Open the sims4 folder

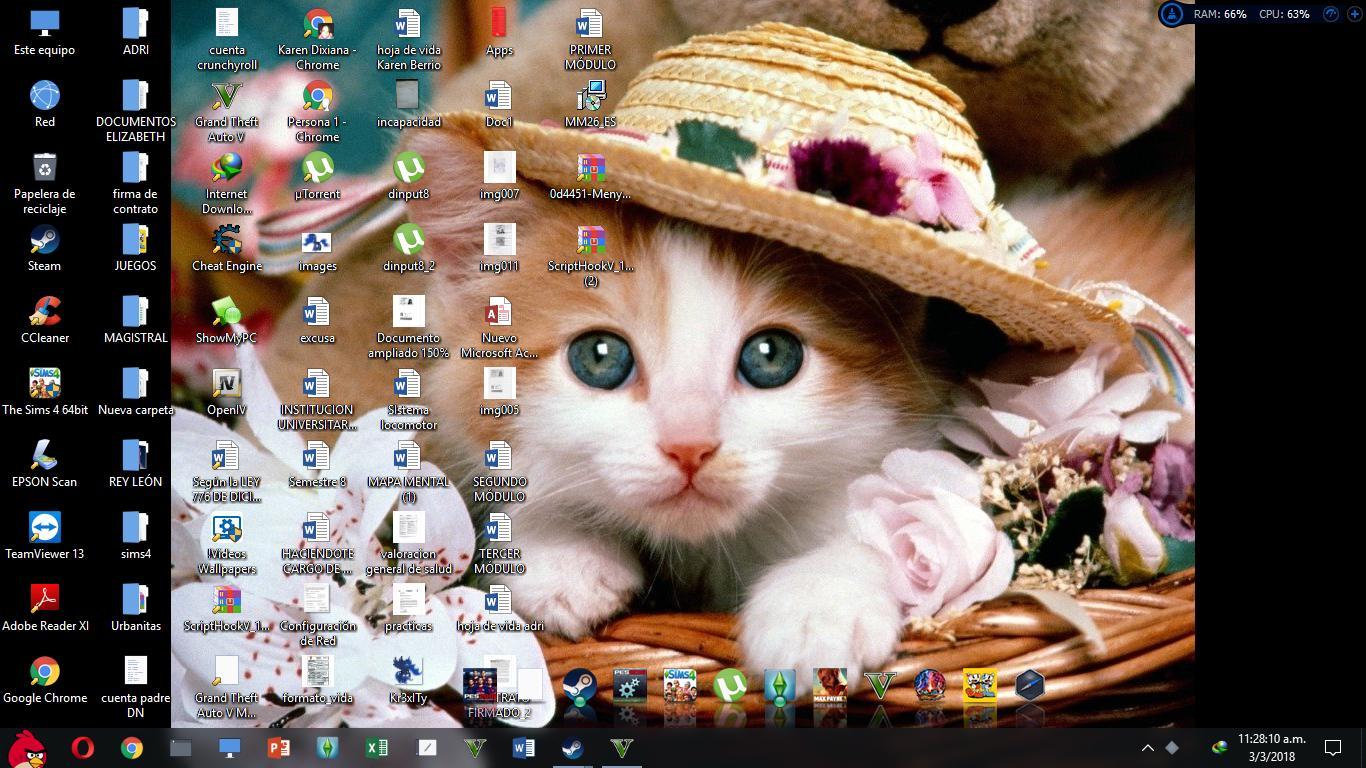pyautogui.click(x=136, y=535)
